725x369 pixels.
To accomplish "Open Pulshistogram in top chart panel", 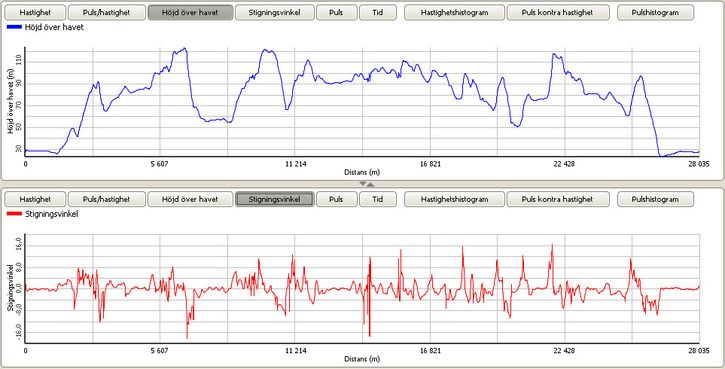I will click(x=655, y=12).
